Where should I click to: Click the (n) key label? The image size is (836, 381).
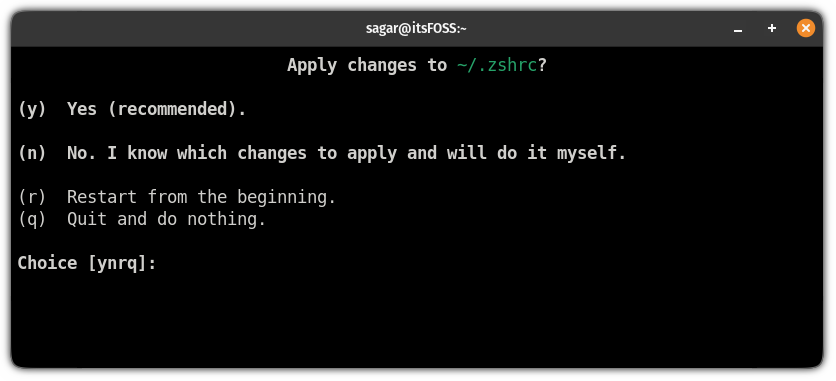point(32,153)
